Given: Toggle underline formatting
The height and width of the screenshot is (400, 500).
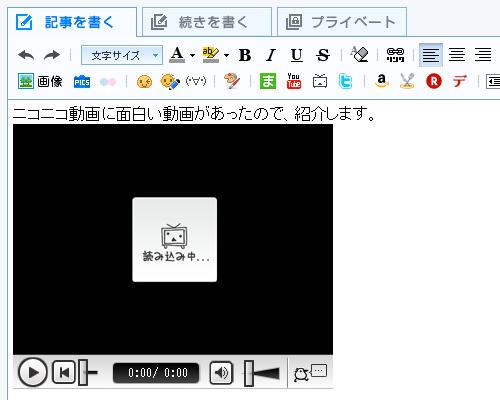Looking at the screenshot, I should coord(297,55).
